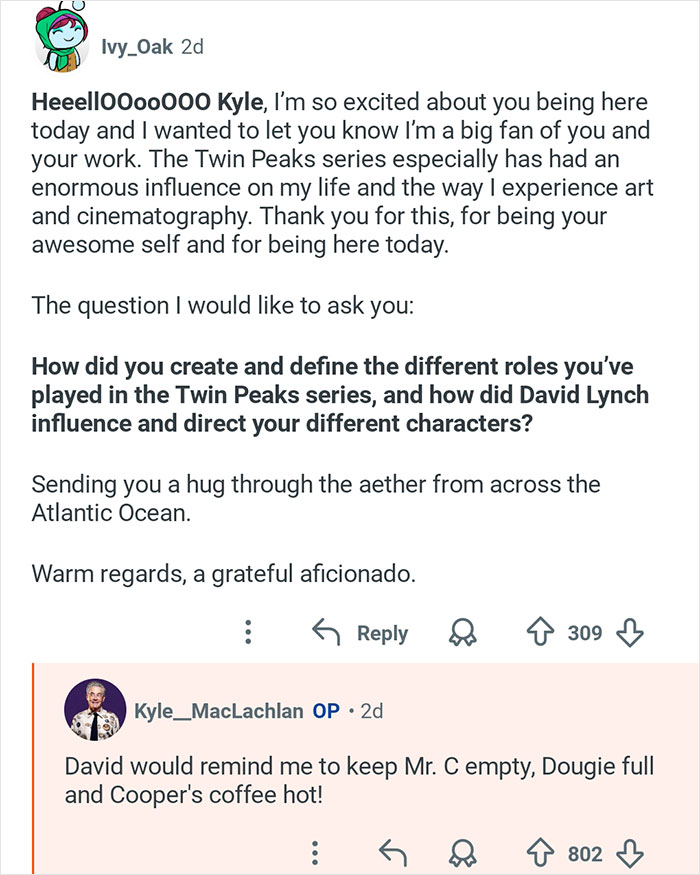Give an award to Kyle's reply
The width and height of the screenshot is (700, 875).
point(462,854)
